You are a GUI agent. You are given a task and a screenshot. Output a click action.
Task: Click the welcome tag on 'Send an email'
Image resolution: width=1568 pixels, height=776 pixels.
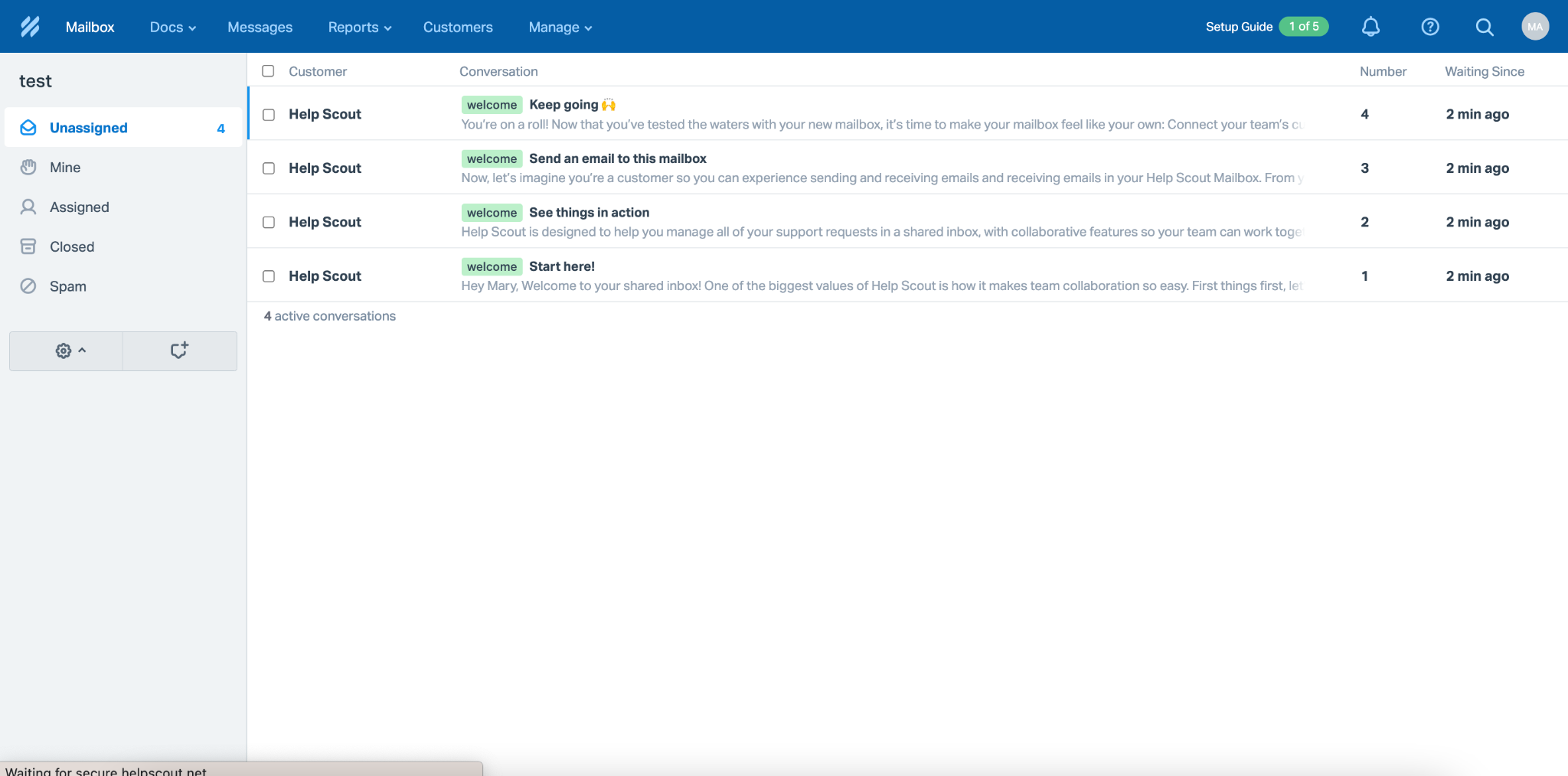coord(492,158)
